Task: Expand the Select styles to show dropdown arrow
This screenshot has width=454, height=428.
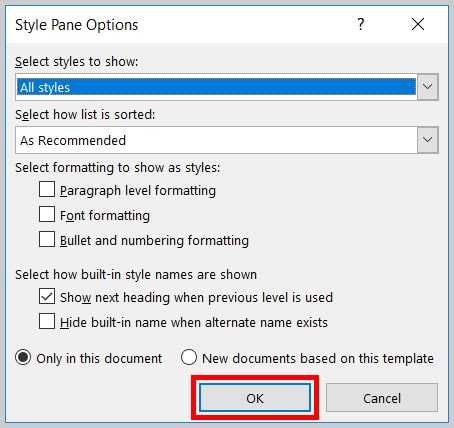Action: pyautogui.click(x=428, y=87)
